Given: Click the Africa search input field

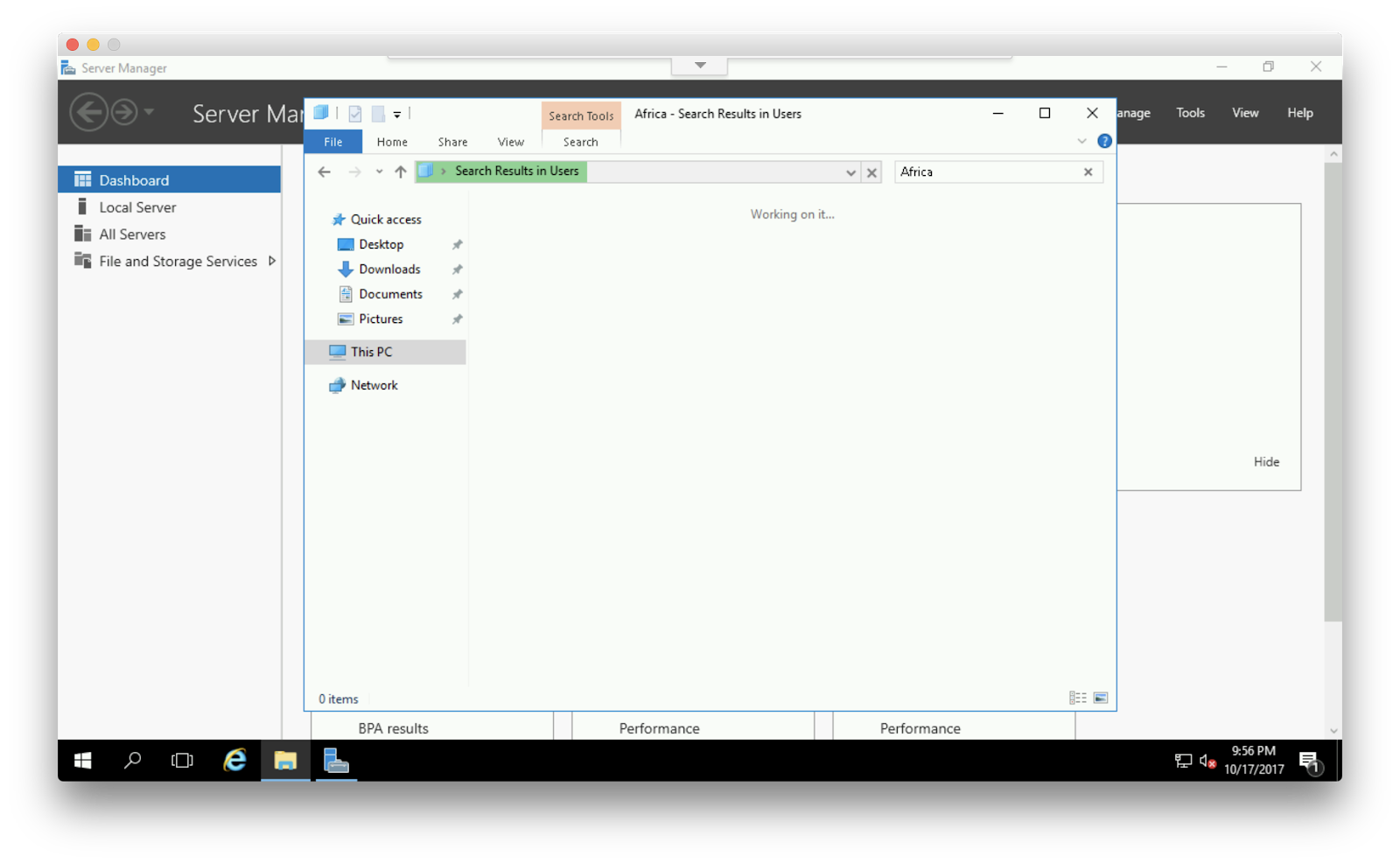Looking at the screenshot, I should click(x=987, y=172).
